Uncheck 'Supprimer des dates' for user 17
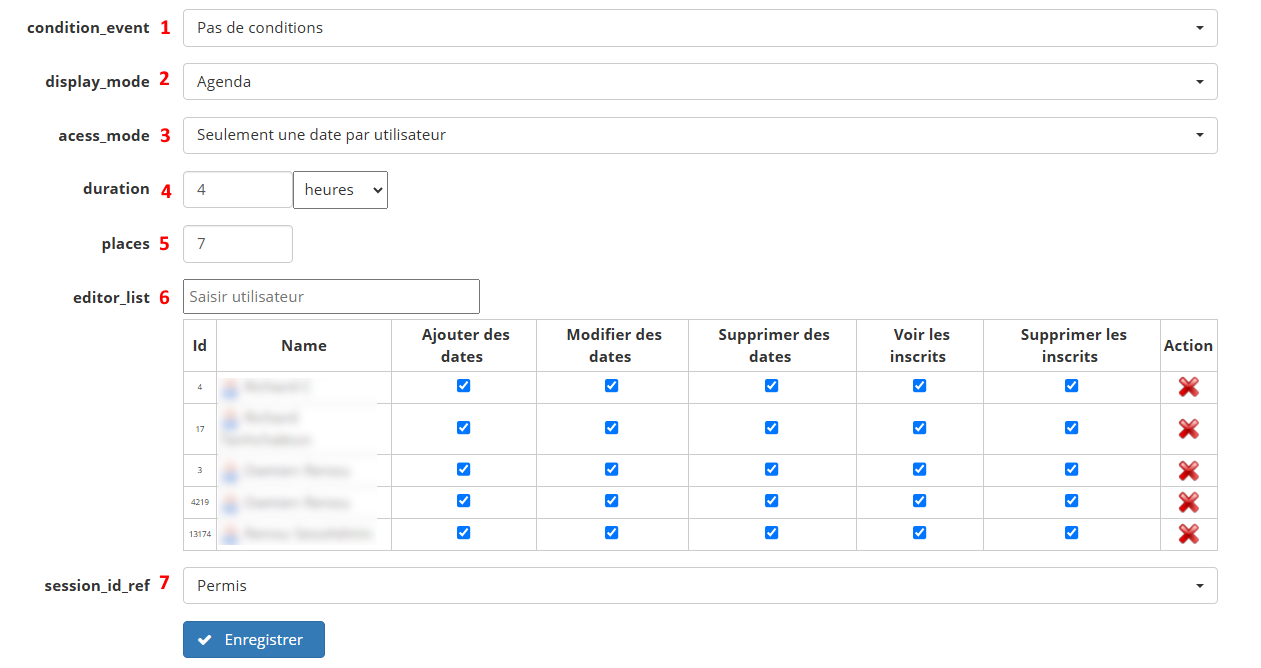1261x668 pixels. coord(771,428)
